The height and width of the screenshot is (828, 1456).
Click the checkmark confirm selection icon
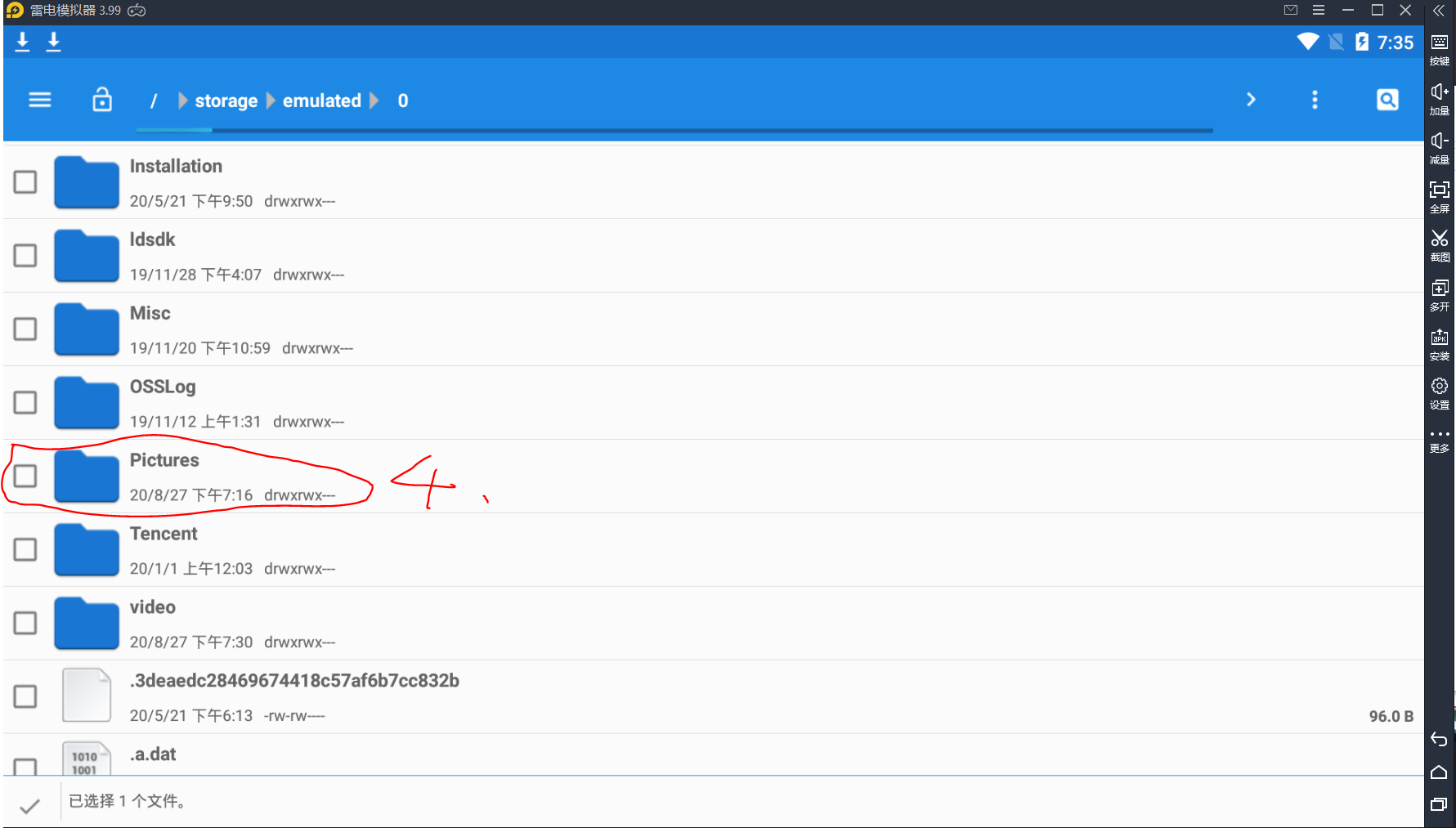[x=30, y=805]
